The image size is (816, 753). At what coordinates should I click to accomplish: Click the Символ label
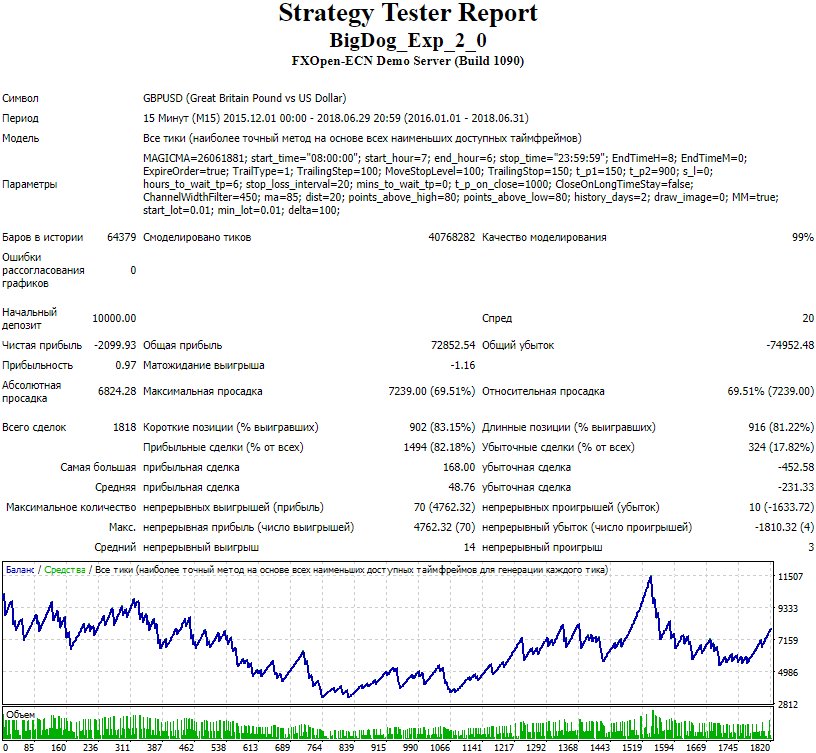click(x=20, y=98)
